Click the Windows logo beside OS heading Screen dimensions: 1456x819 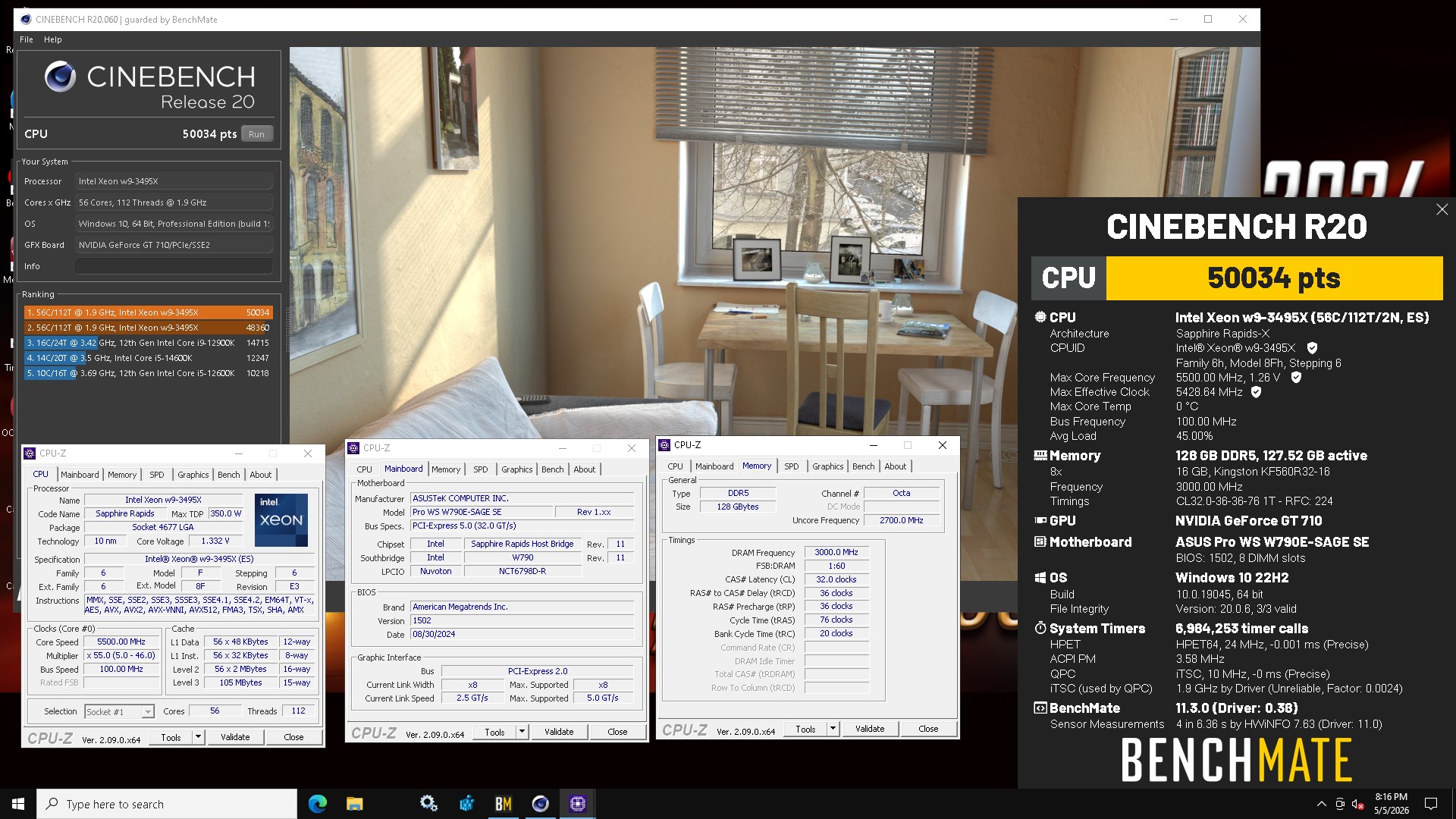[x=1040, y=578]
